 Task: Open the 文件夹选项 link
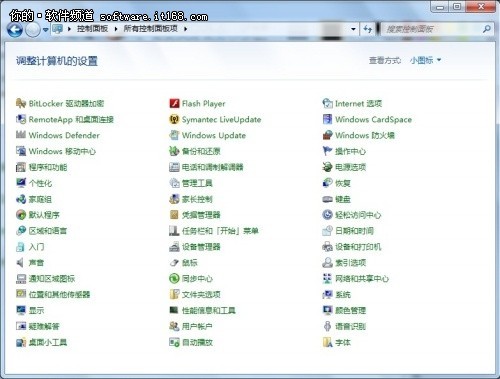pyautogui.click(x=201, y=294)
